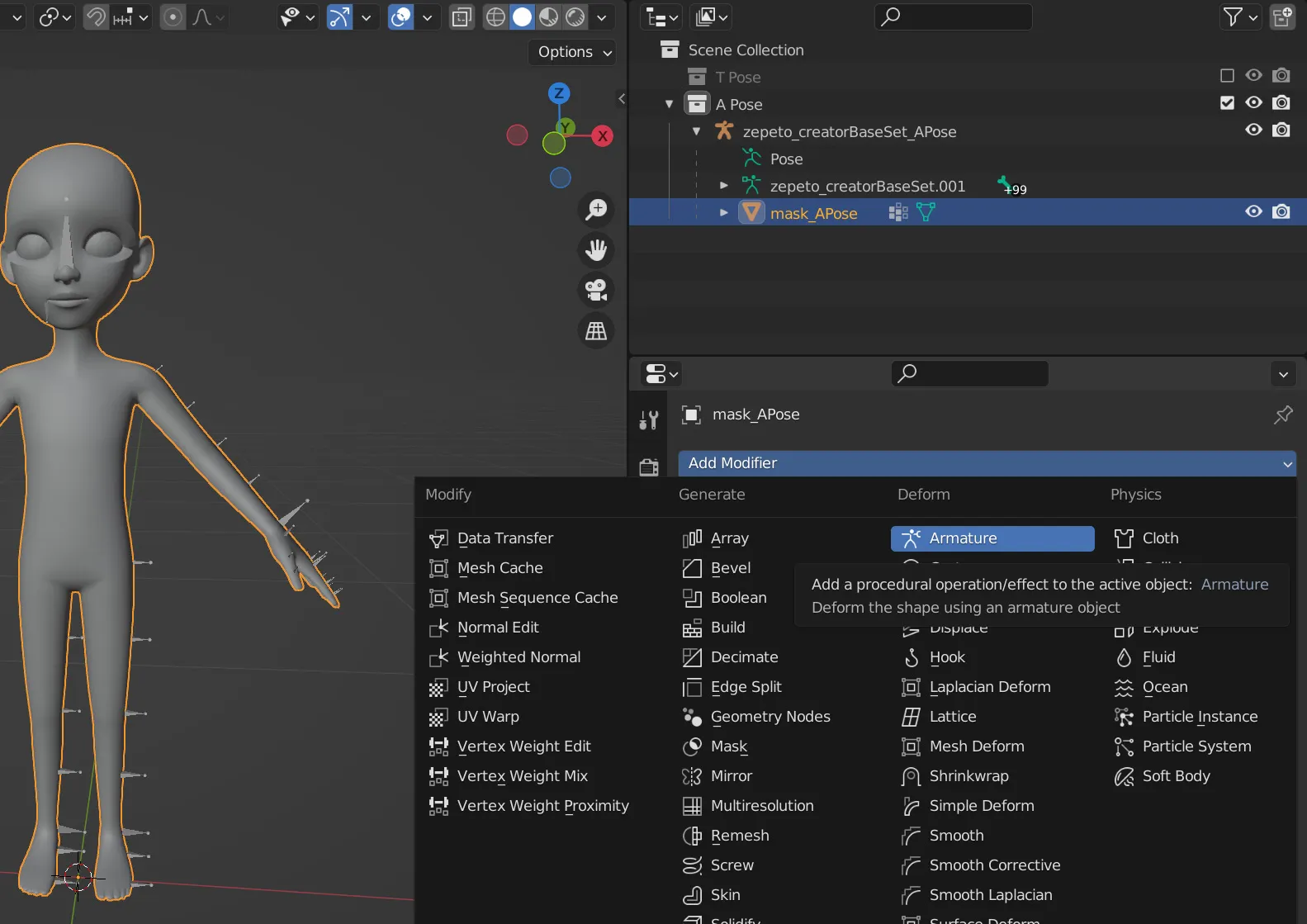Click the green Y axis gizmo

566,127
